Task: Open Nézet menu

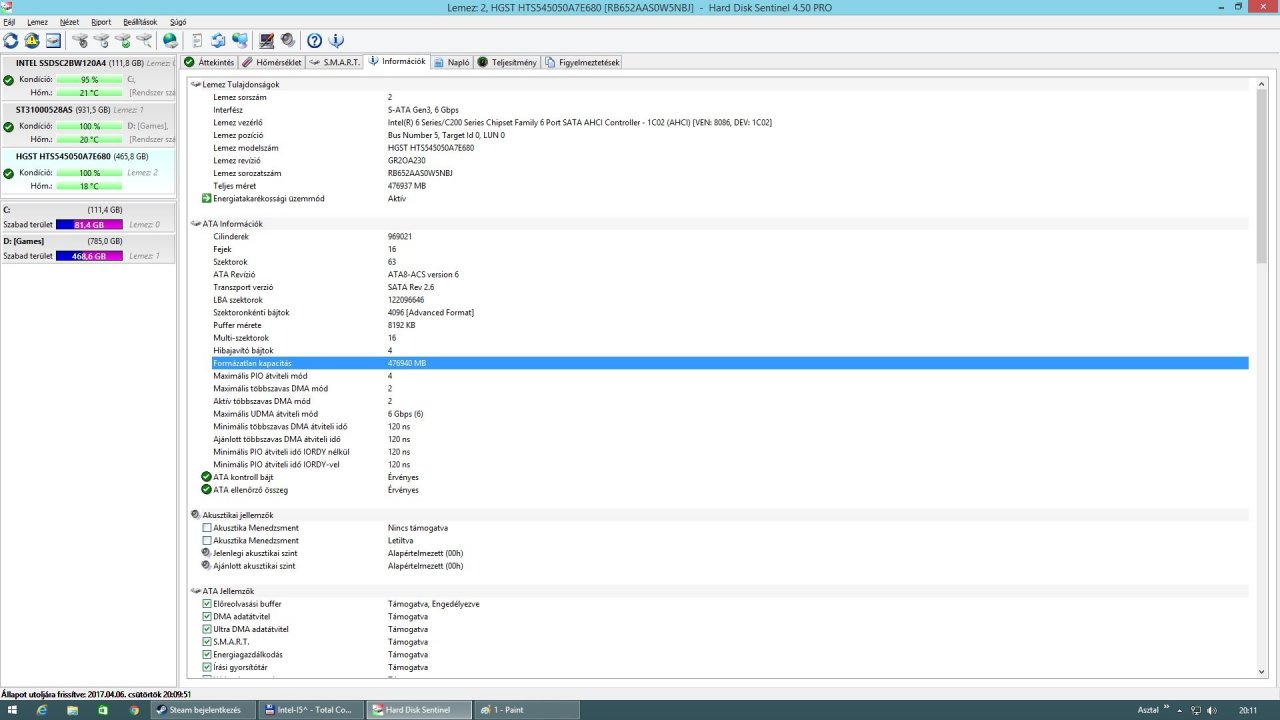Action: (69, 21)
